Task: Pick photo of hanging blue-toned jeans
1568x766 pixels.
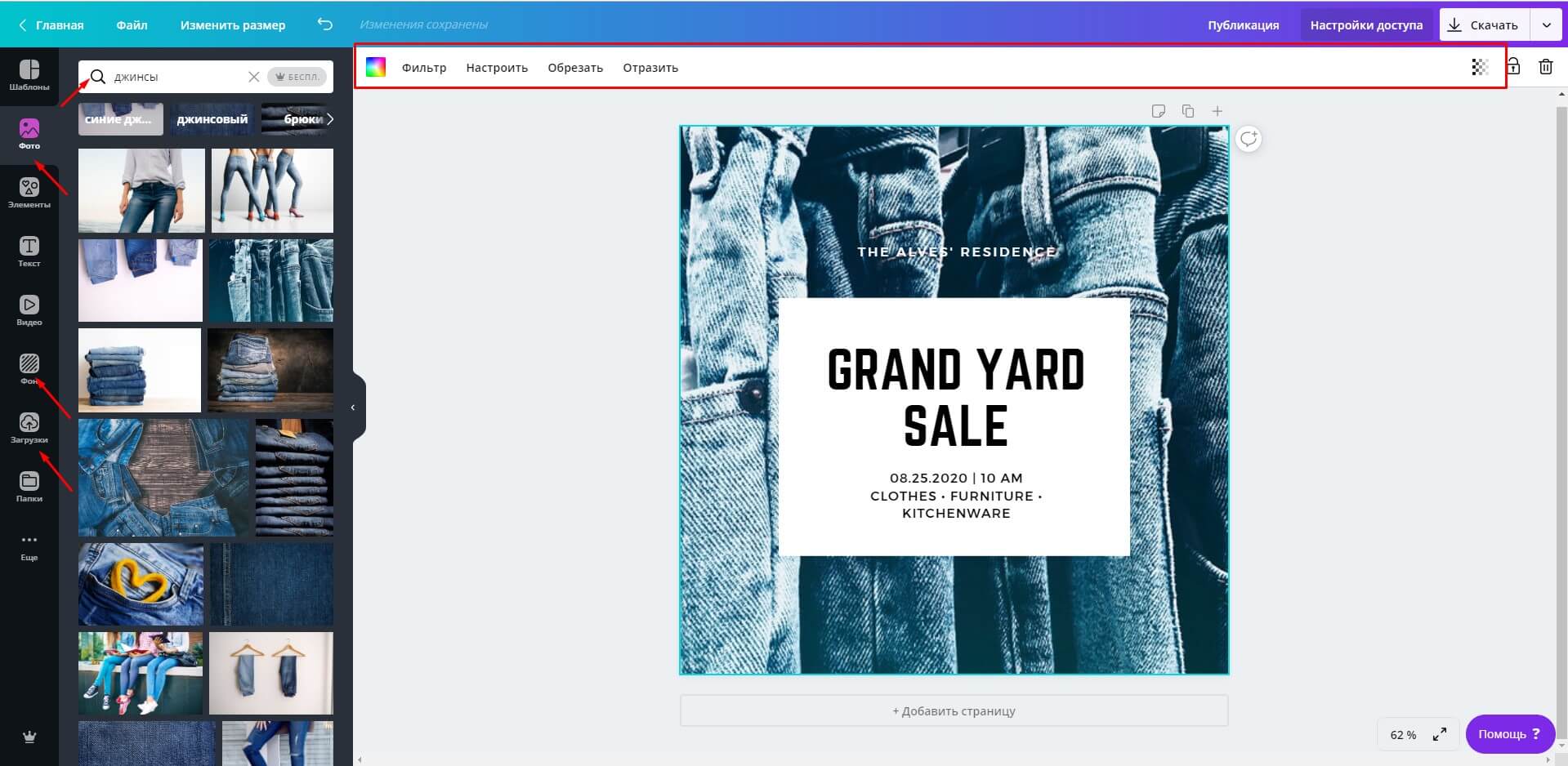Action: [270, 280]
